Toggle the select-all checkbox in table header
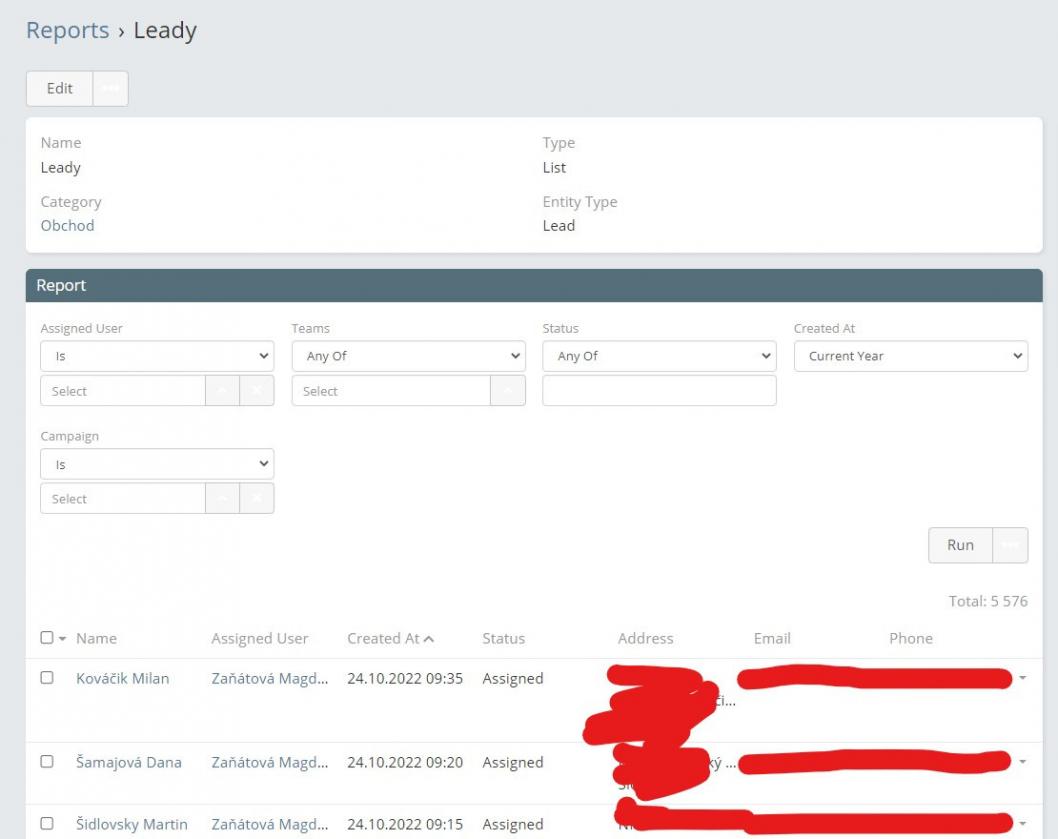The height and width of the screenshot is (839, 1058). [x=47, y=638]
